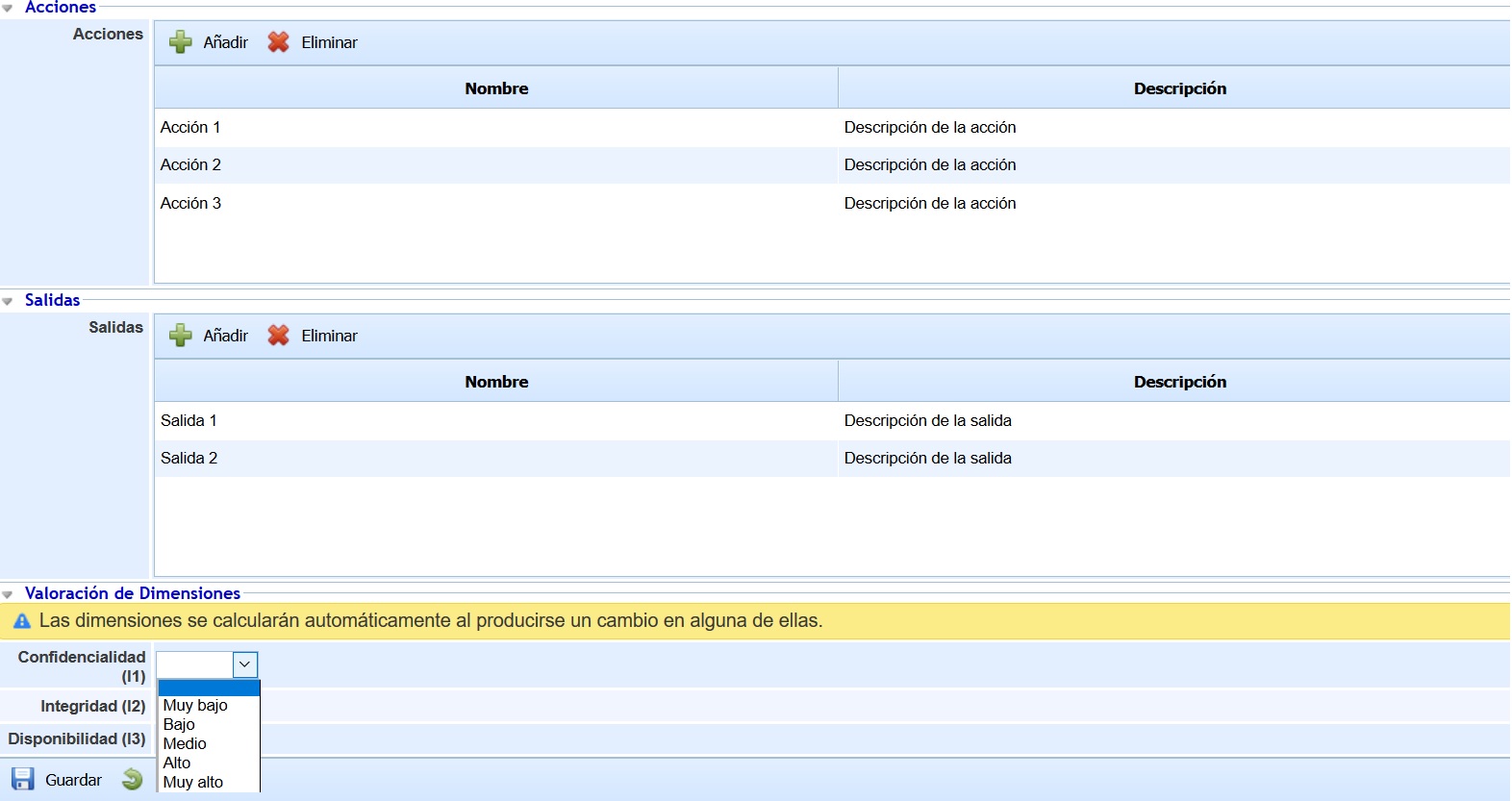This screenshot has width=1512, height=801.
Task: Select "Muy alto" from the list
Action: [x=193, y=782]
